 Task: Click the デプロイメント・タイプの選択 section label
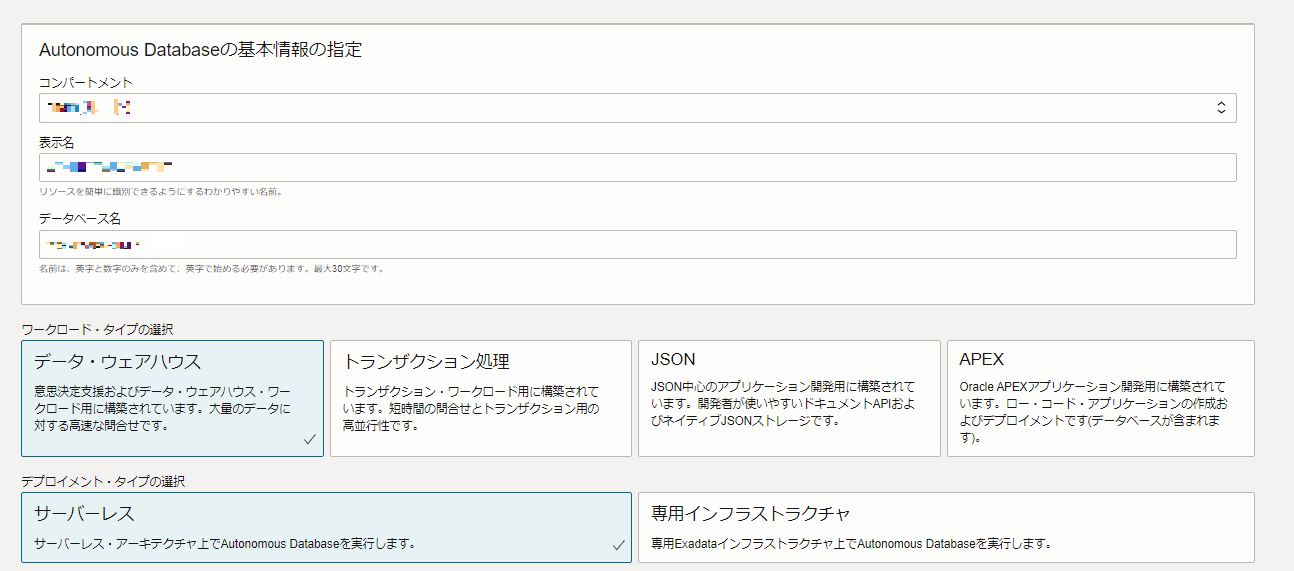pos(103,481)
